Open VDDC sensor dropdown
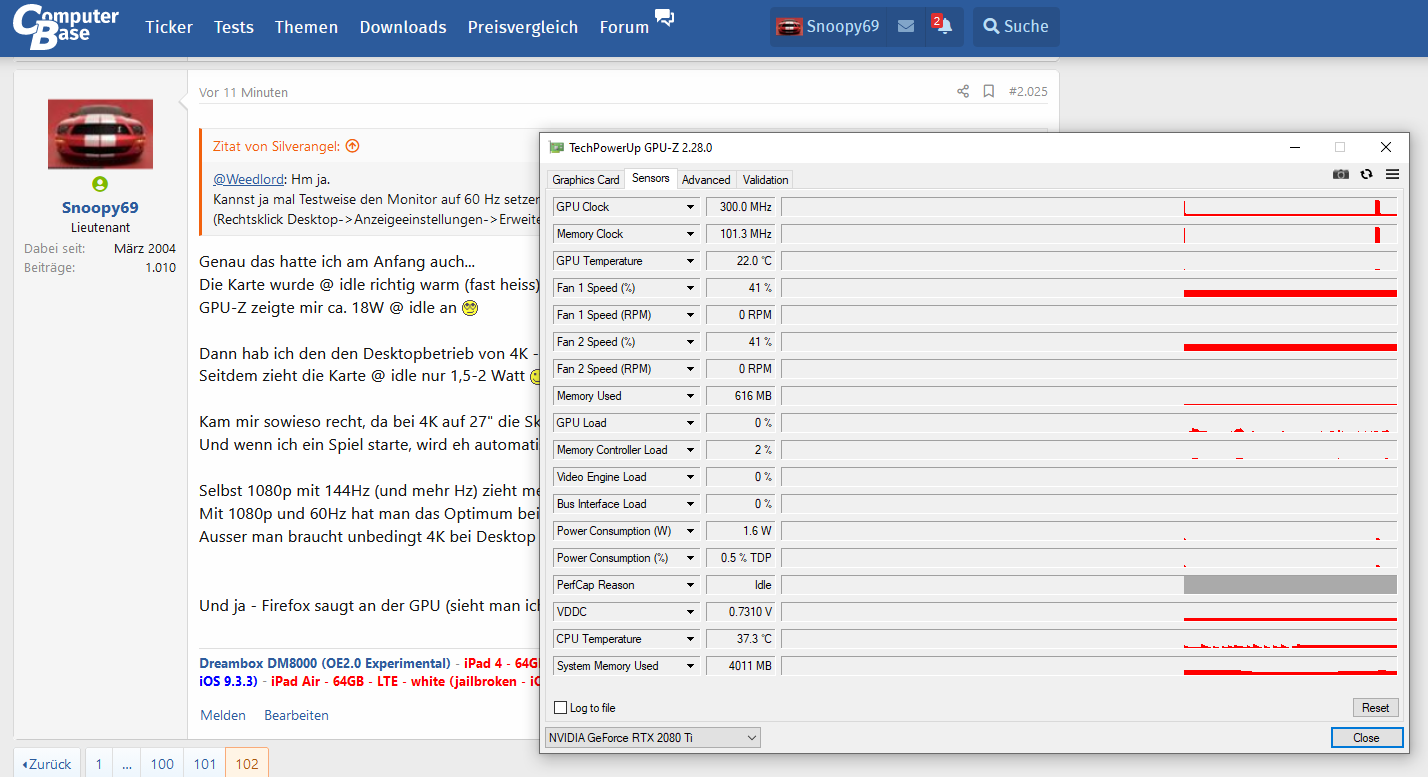 (x=690, y=612)
